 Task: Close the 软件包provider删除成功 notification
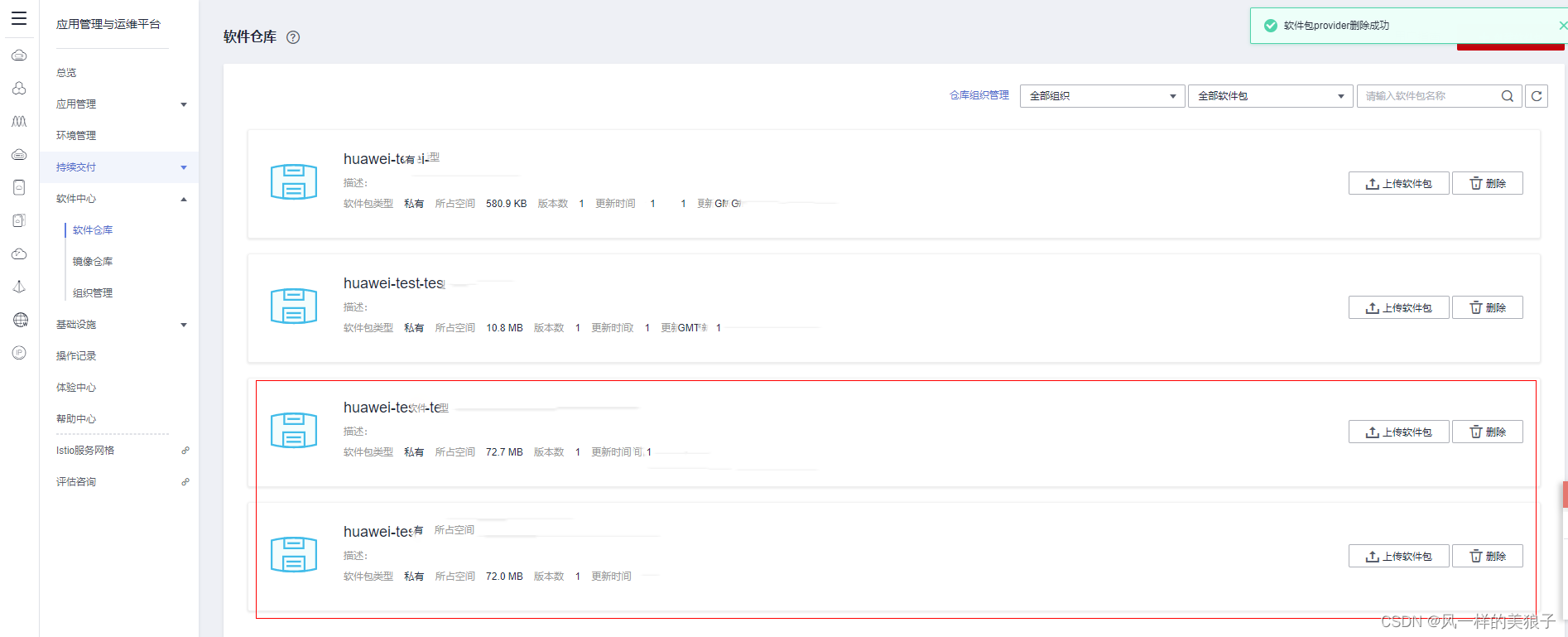[1562, 26]
